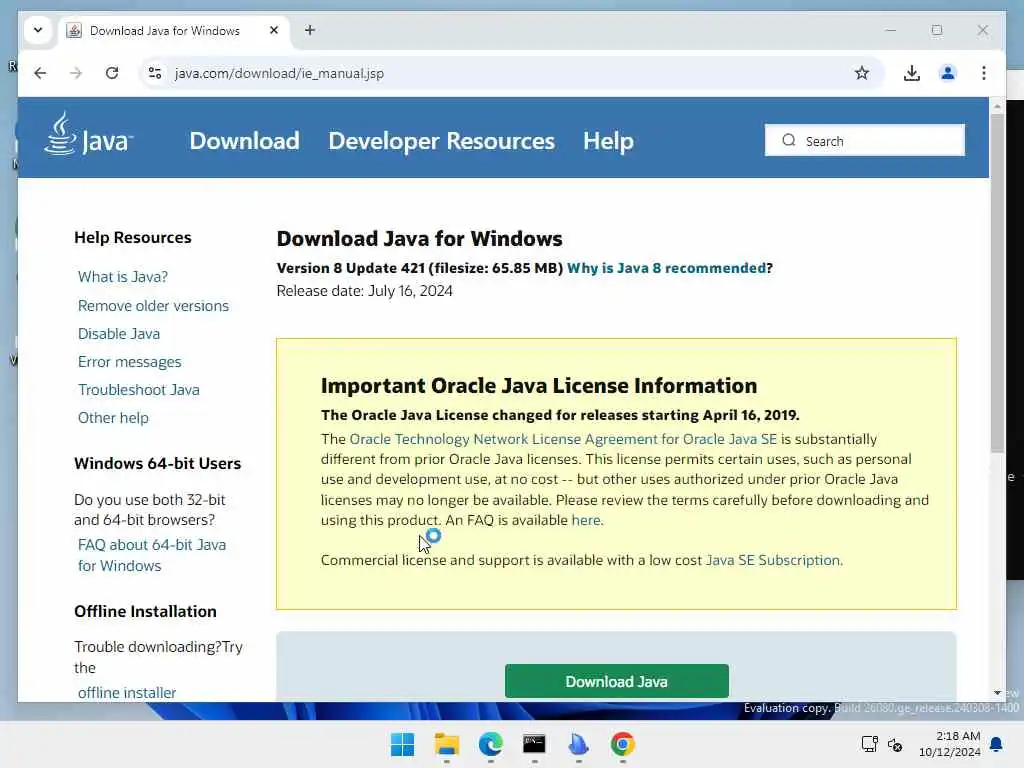Go back to the previous page

tap(40, 73)
